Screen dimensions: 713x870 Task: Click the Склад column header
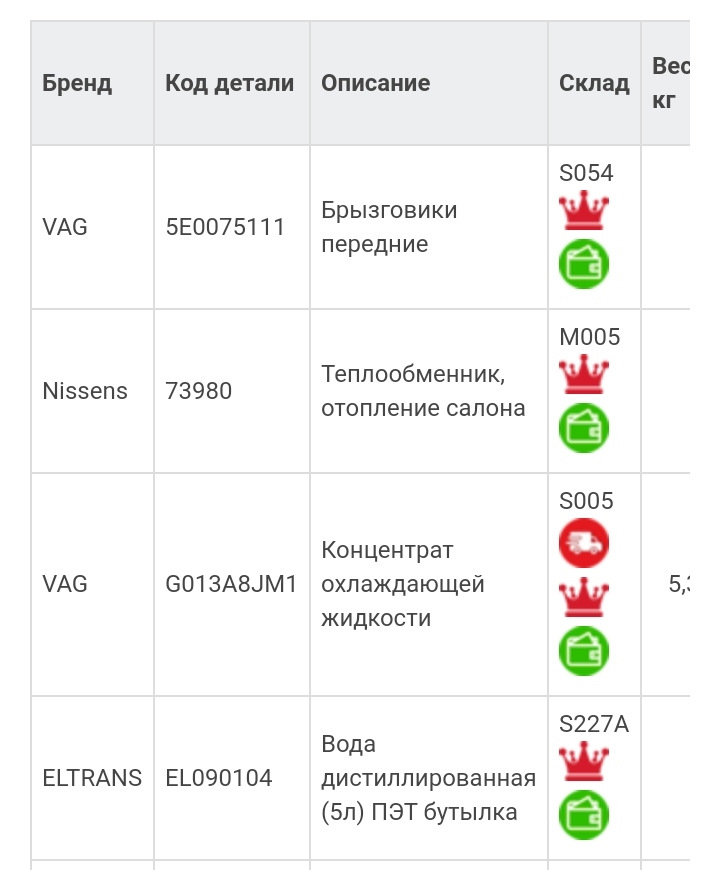pos(594,83)
